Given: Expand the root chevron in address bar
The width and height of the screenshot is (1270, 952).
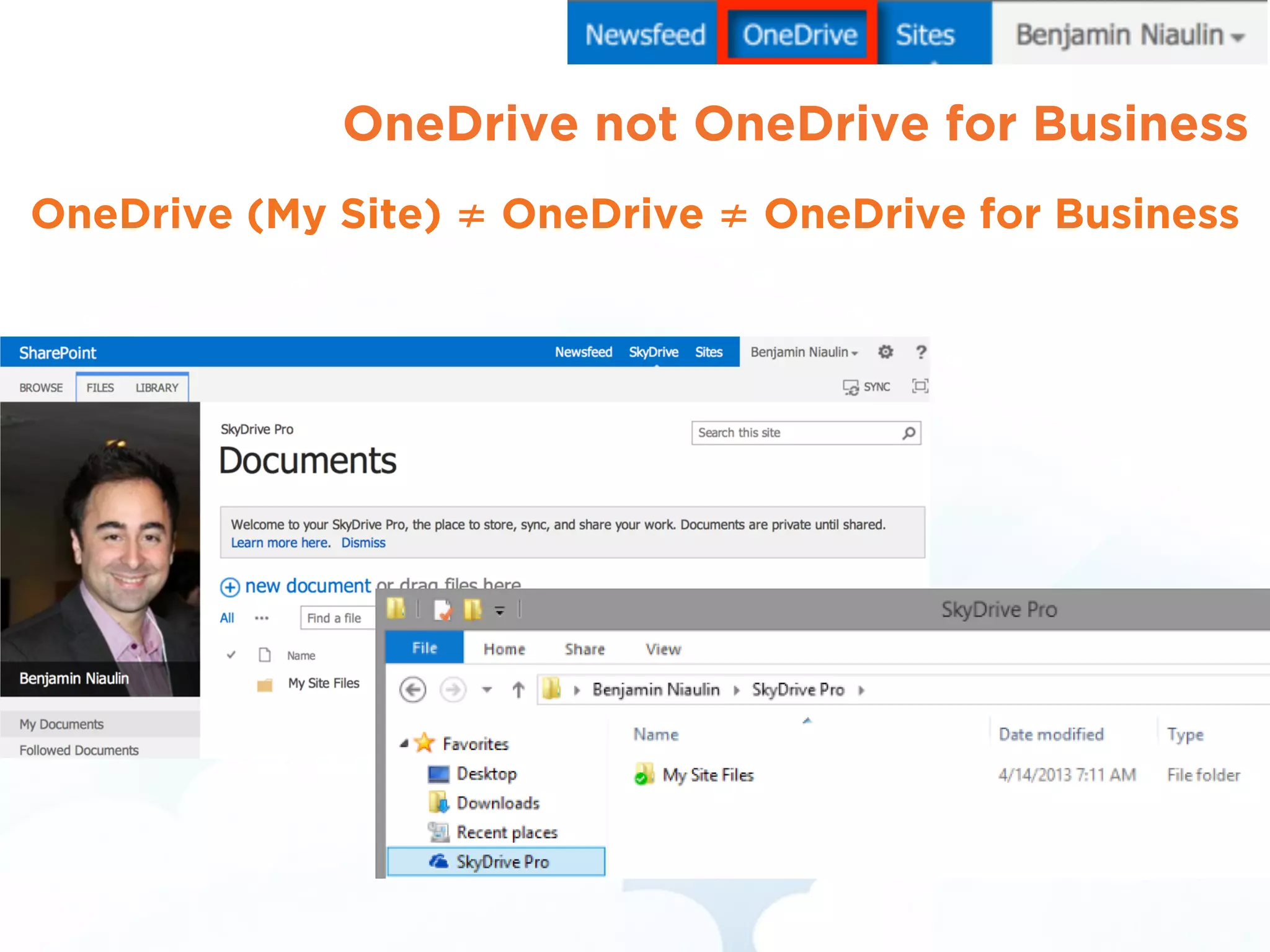Looking at the screenshot, I should 577,690.
